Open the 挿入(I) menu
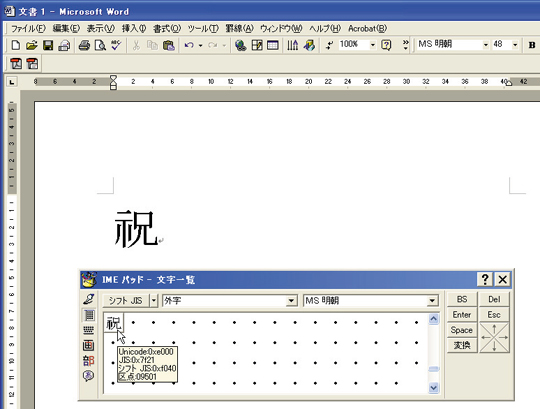540x409 pixels. (134, 29)
